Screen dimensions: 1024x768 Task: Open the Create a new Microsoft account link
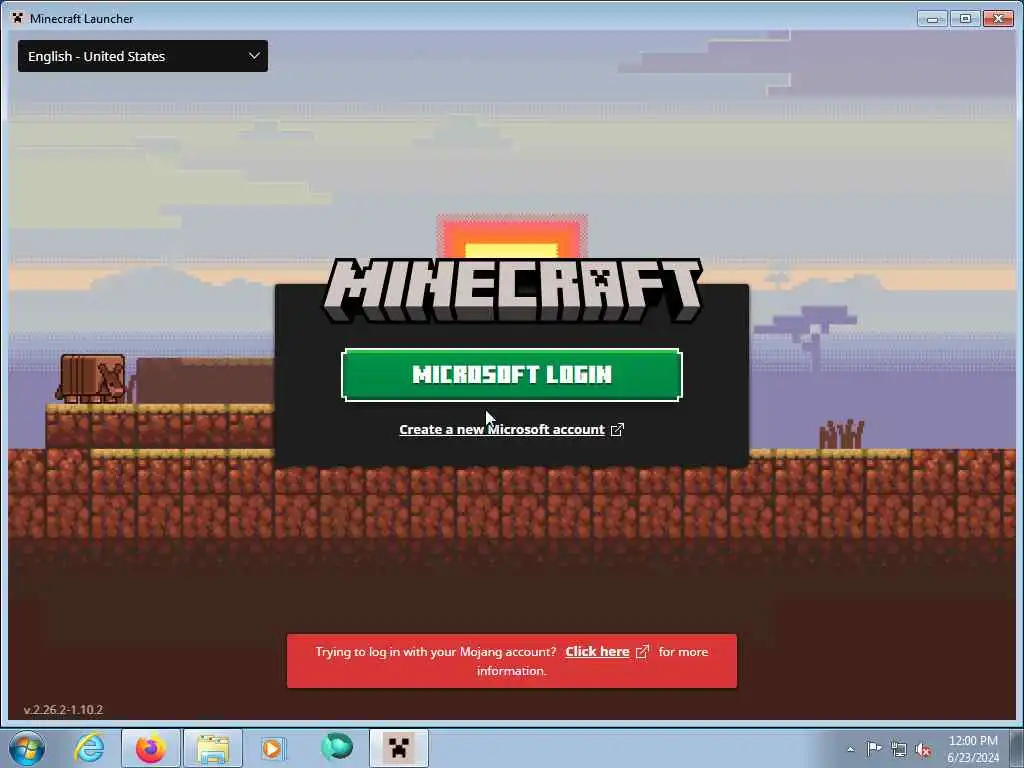(x=502, y=429)
